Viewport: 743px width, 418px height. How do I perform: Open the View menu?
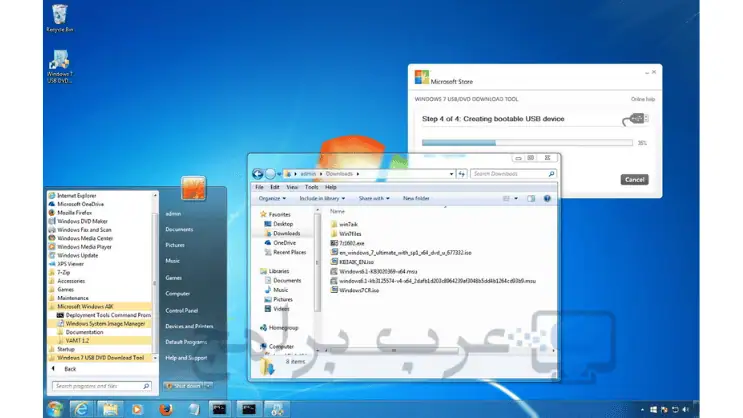click(x=292, y=187)
